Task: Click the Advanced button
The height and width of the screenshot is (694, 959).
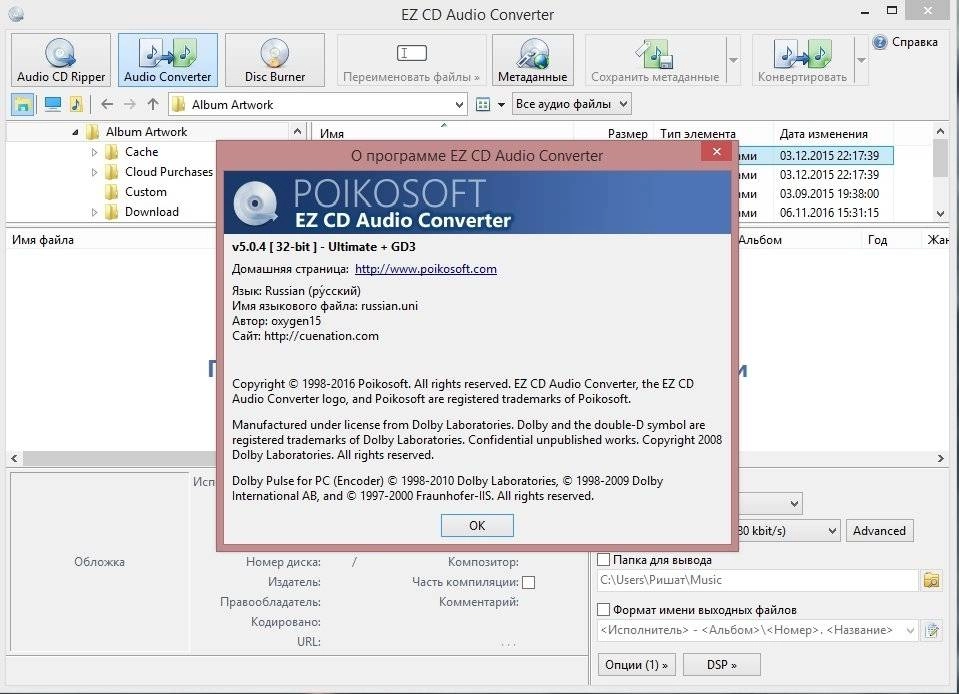Action: pos(879,531)
